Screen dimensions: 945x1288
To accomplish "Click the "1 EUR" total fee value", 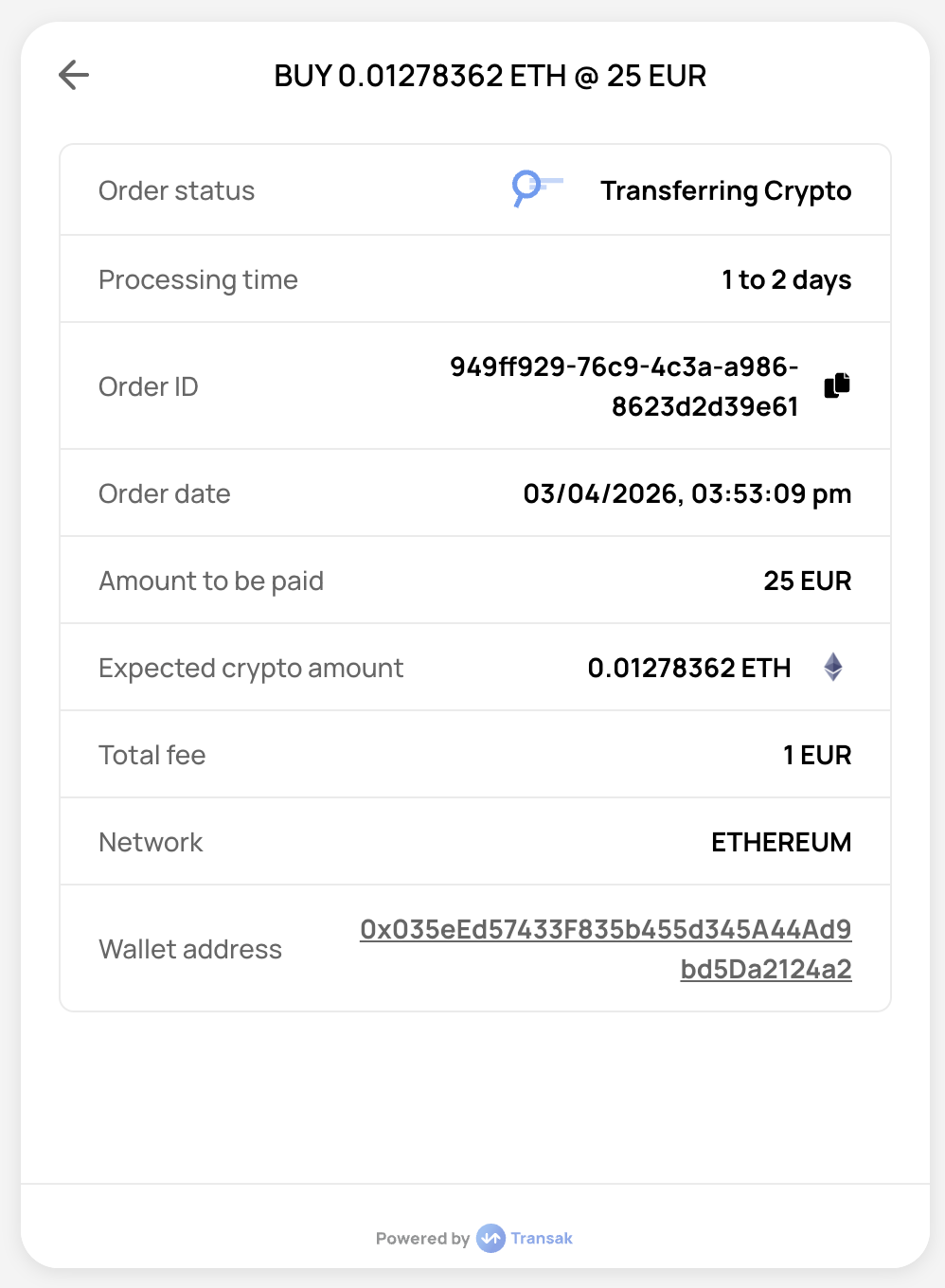I will (x=816, y=755).
